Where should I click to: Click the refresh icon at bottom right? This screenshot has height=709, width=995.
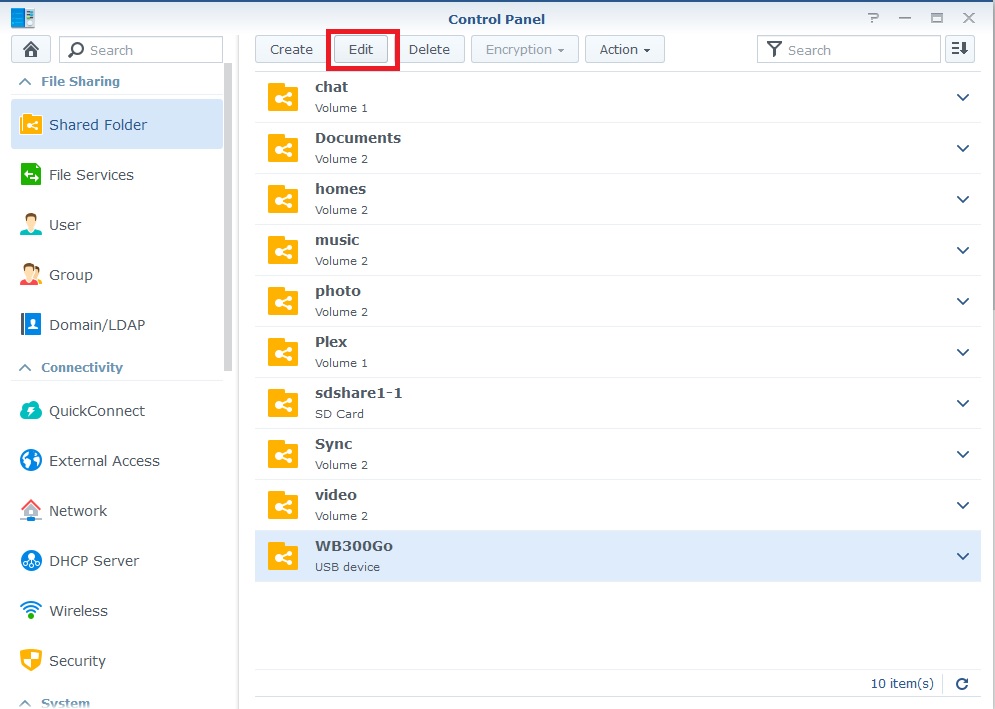(x=962, y=684)
